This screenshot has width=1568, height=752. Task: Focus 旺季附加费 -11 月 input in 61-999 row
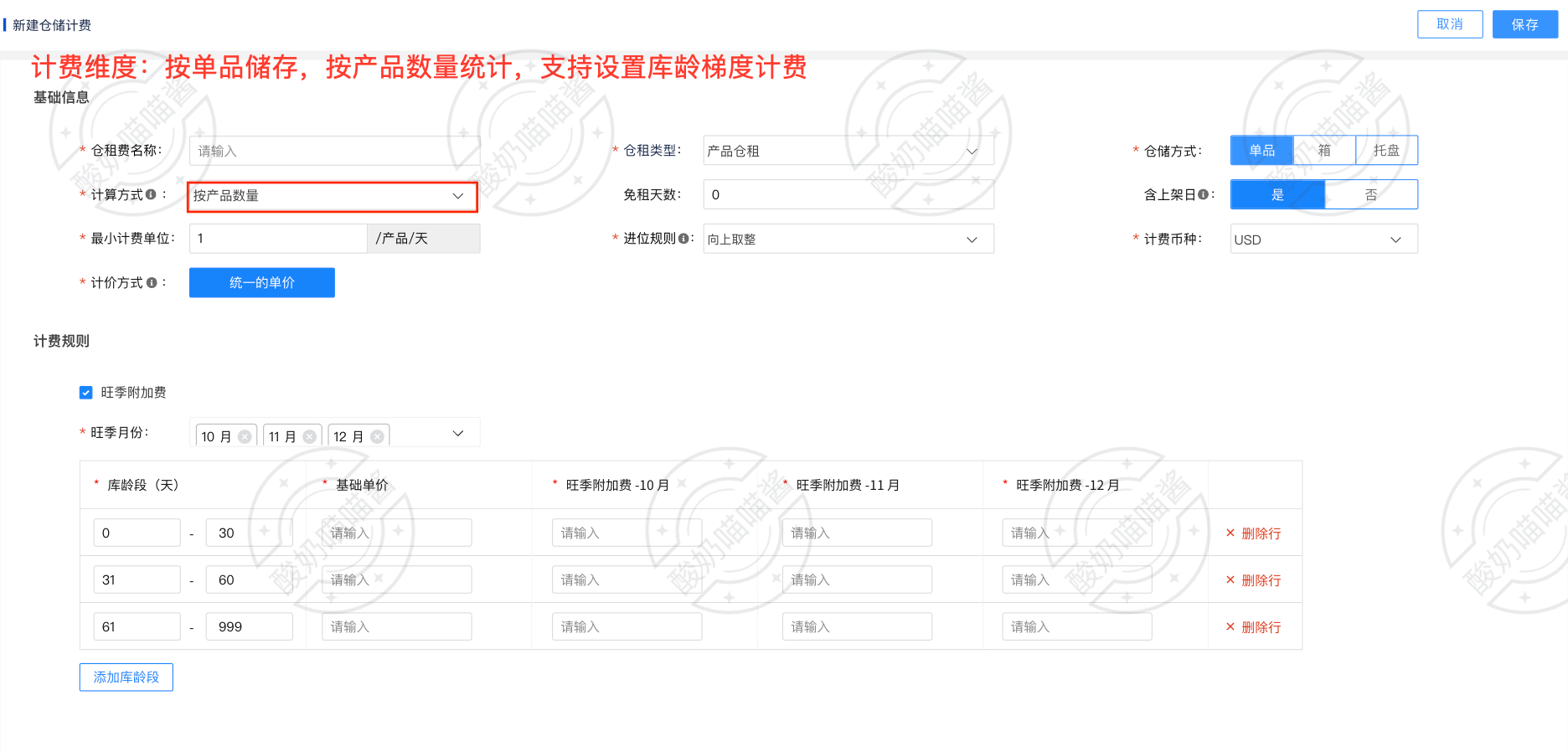(x=858, y=626)
